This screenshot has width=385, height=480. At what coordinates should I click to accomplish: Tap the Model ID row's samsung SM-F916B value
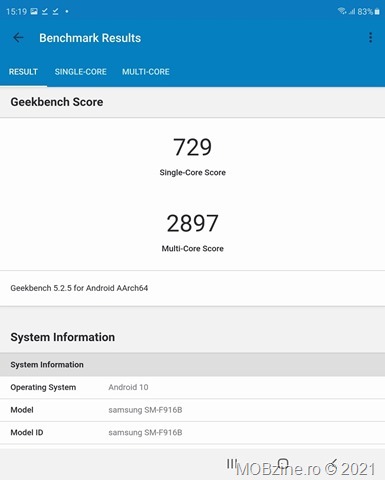(145, 432)
